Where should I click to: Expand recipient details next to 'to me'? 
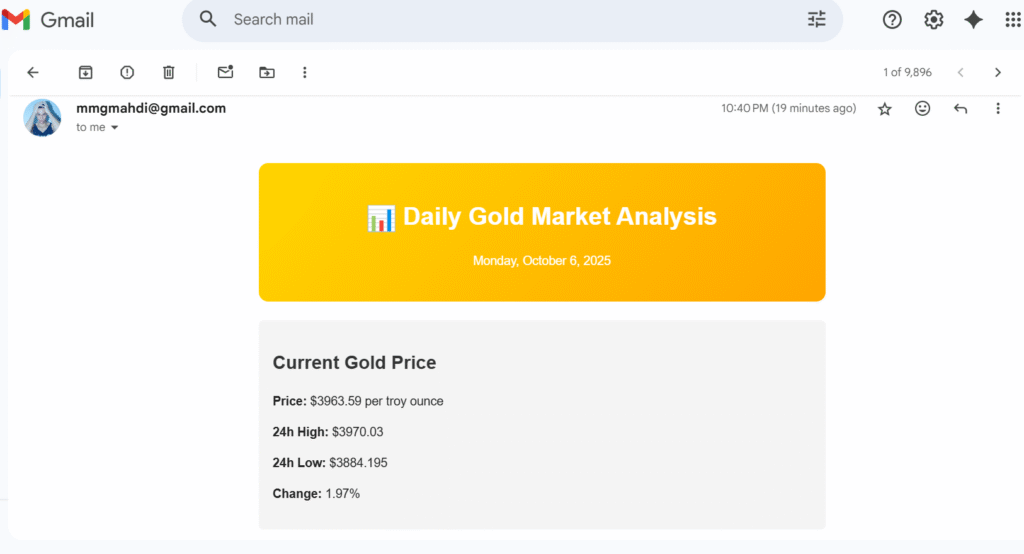[x=114, y=128]
